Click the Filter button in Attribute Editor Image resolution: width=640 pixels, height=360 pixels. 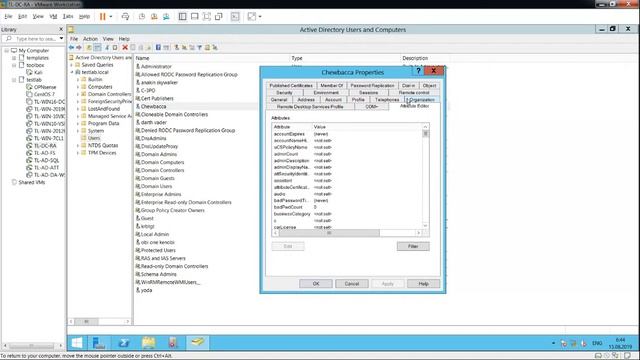click(x=413, y=246)
